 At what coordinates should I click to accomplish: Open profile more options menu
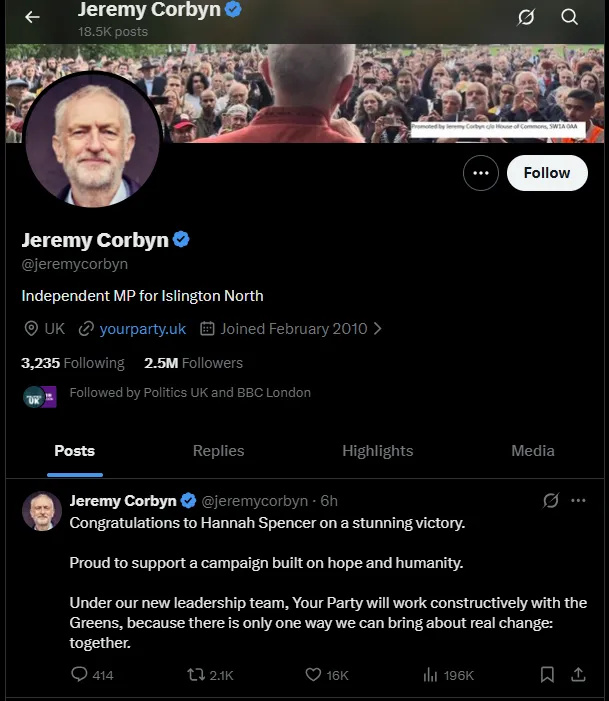pyautogui.click(x=481, y=173)
